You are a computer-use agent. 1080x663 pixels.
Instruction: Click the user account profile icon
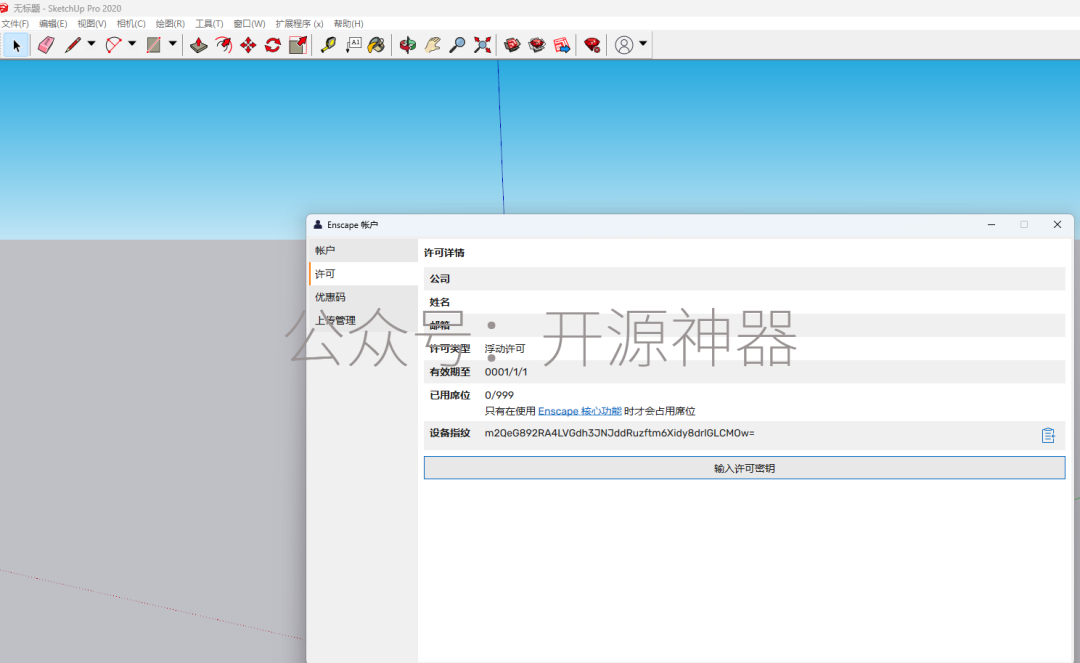(x=624, y=45)
